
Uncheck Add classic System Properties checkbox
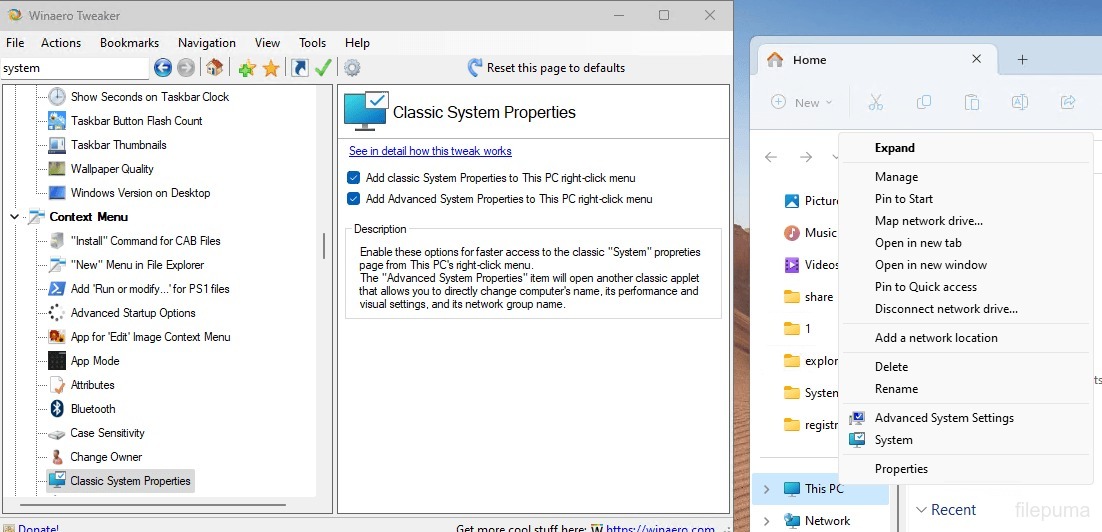pos(353,178)
